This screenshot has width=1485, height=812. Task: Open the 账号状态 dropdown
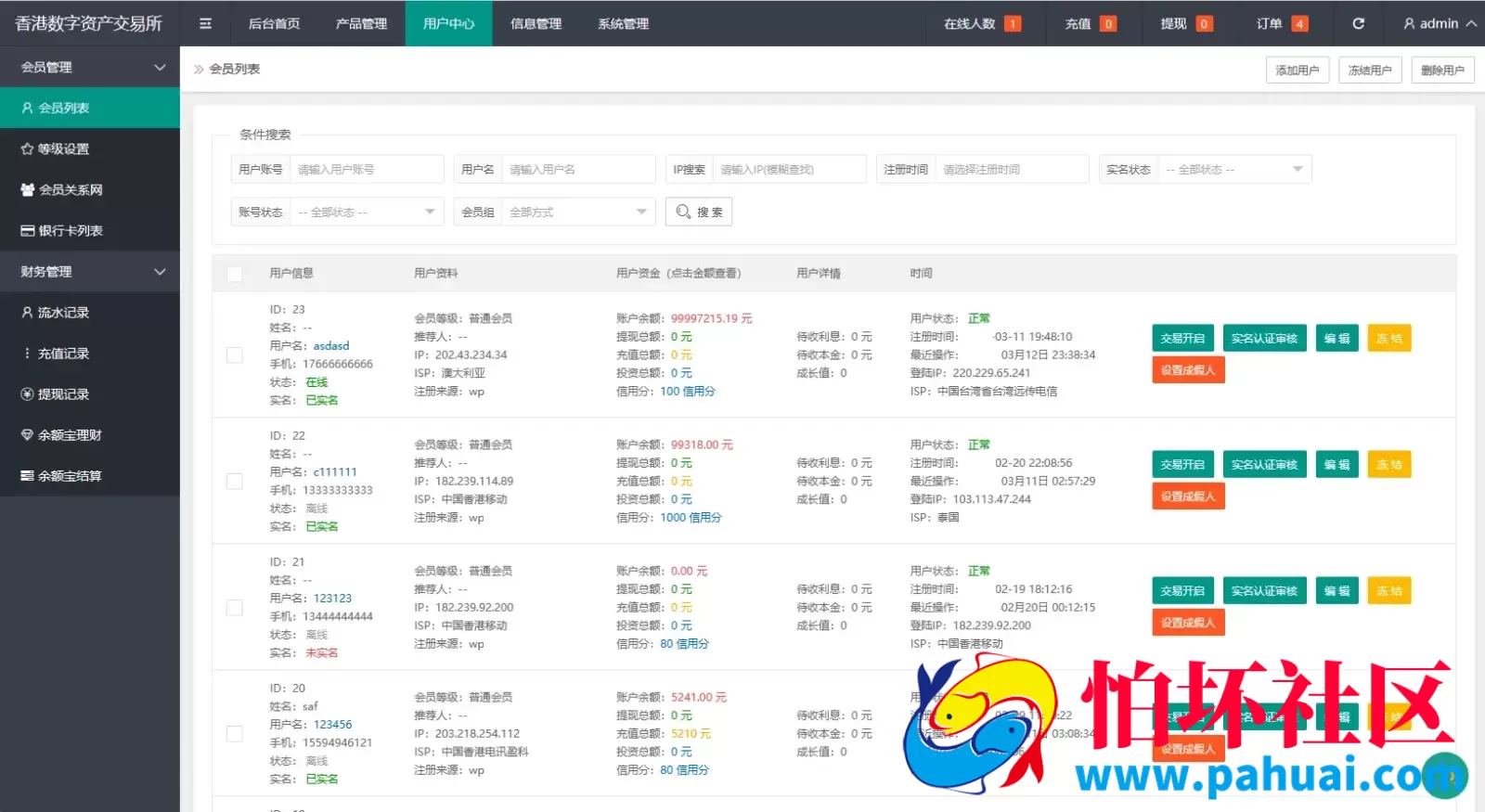point(367,212)
